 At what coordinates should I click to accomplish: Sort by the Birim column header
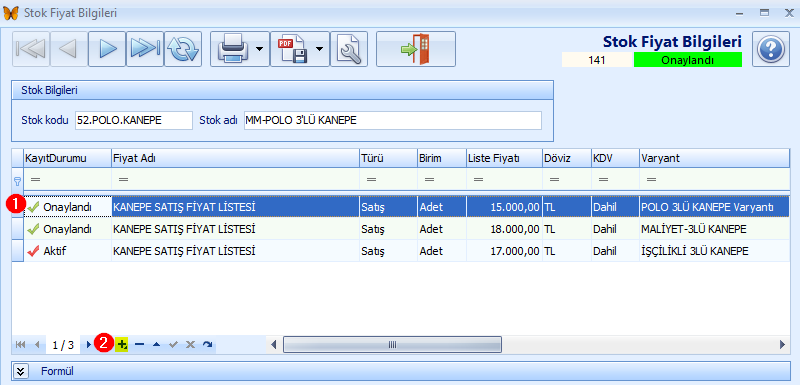pyautogui.click(x=441, y=158)
